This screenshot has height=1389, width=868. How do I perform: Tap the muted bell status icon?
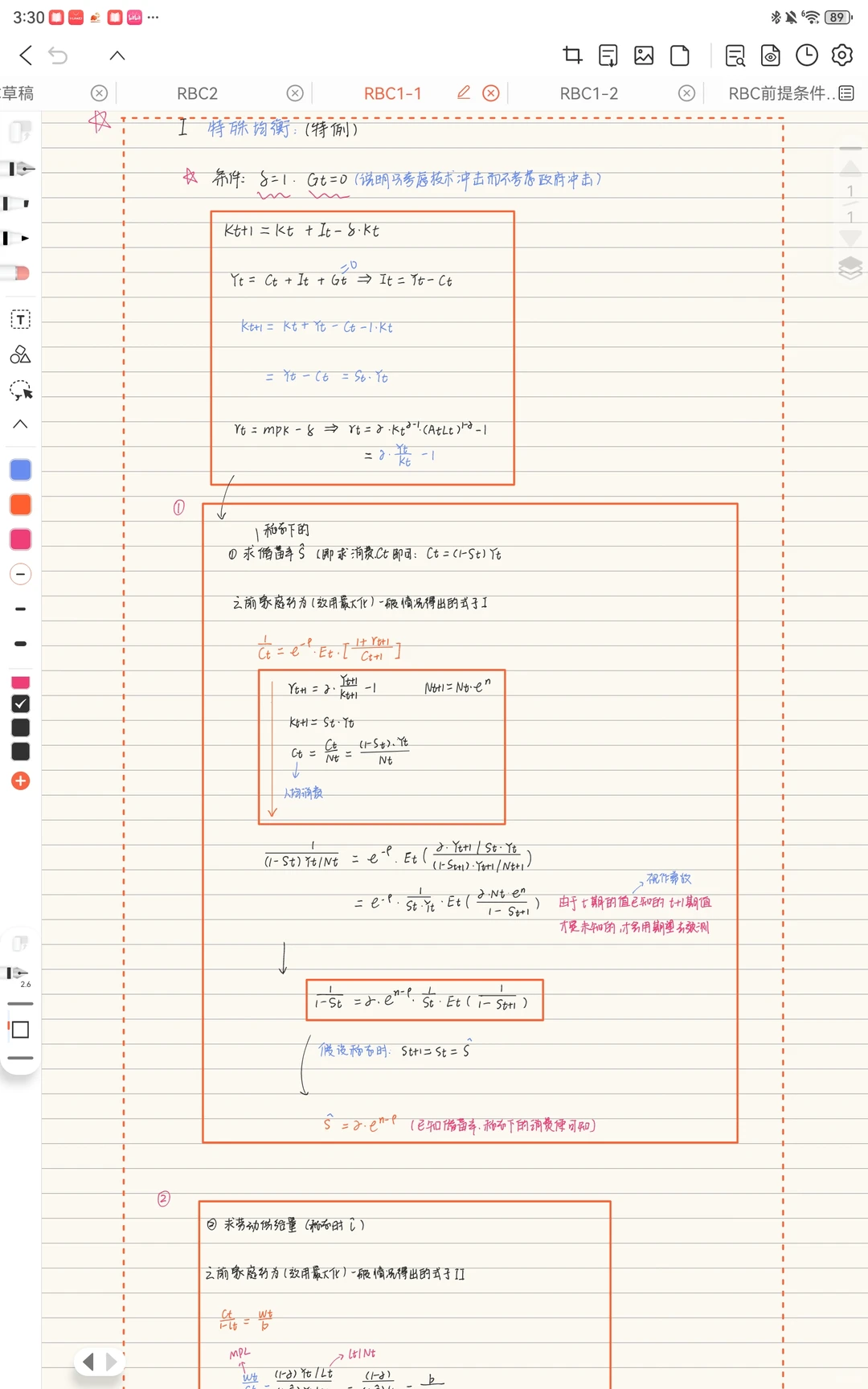click(792, 17)
